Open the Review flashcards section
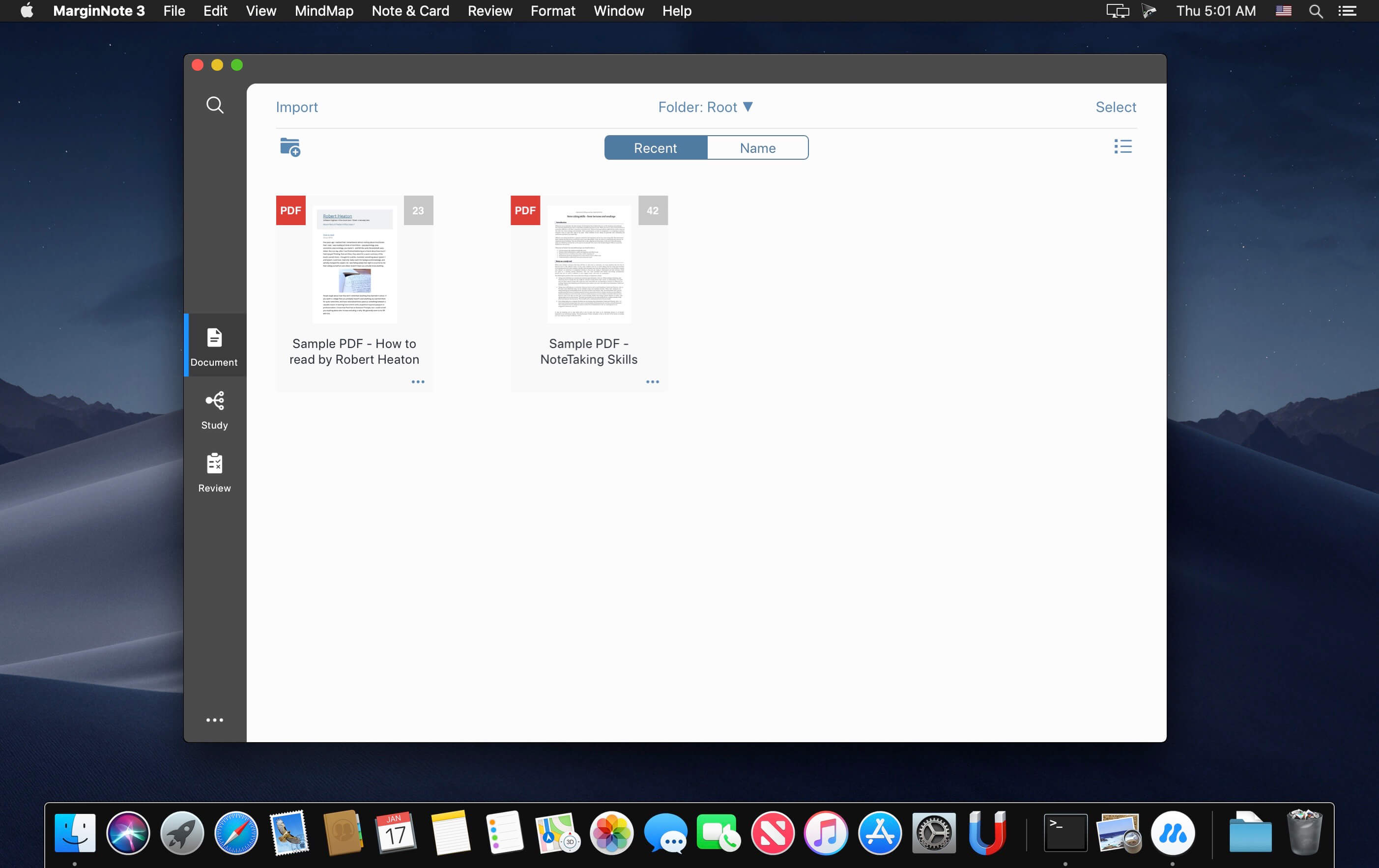 [215, 472]
